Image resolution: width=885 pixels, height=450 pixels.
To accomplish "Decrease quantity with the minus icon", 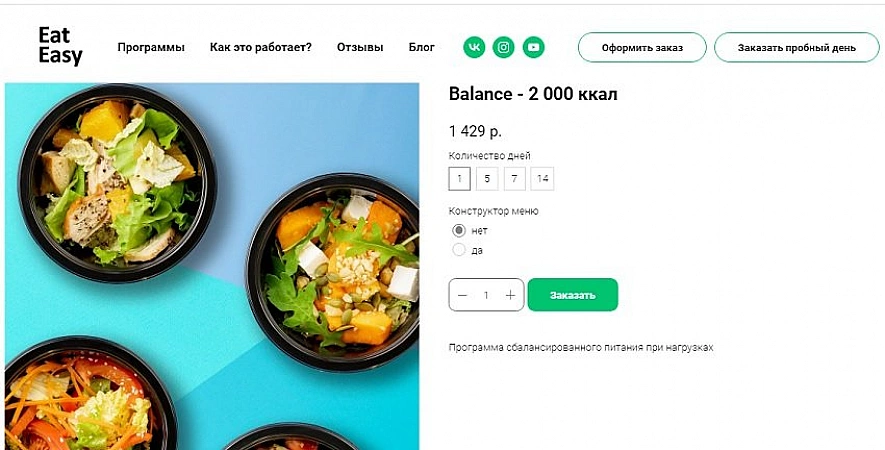I will [x=462, y=295].
